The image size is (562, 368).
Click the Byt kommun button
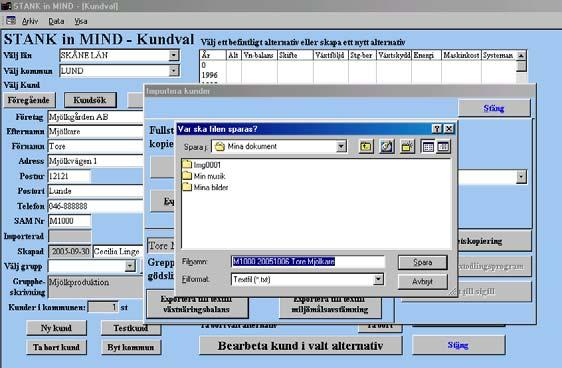point(131,347)
